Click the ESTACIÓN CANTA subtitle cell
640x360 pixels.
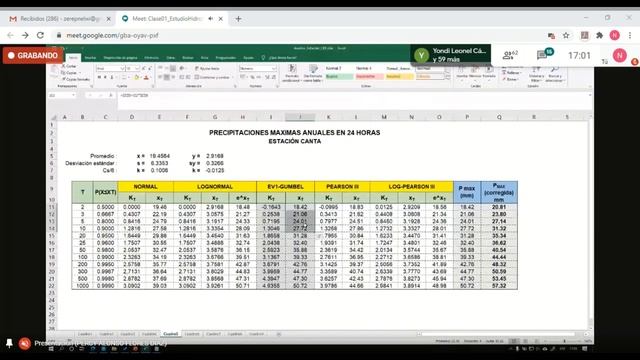(x=295, y=141)
